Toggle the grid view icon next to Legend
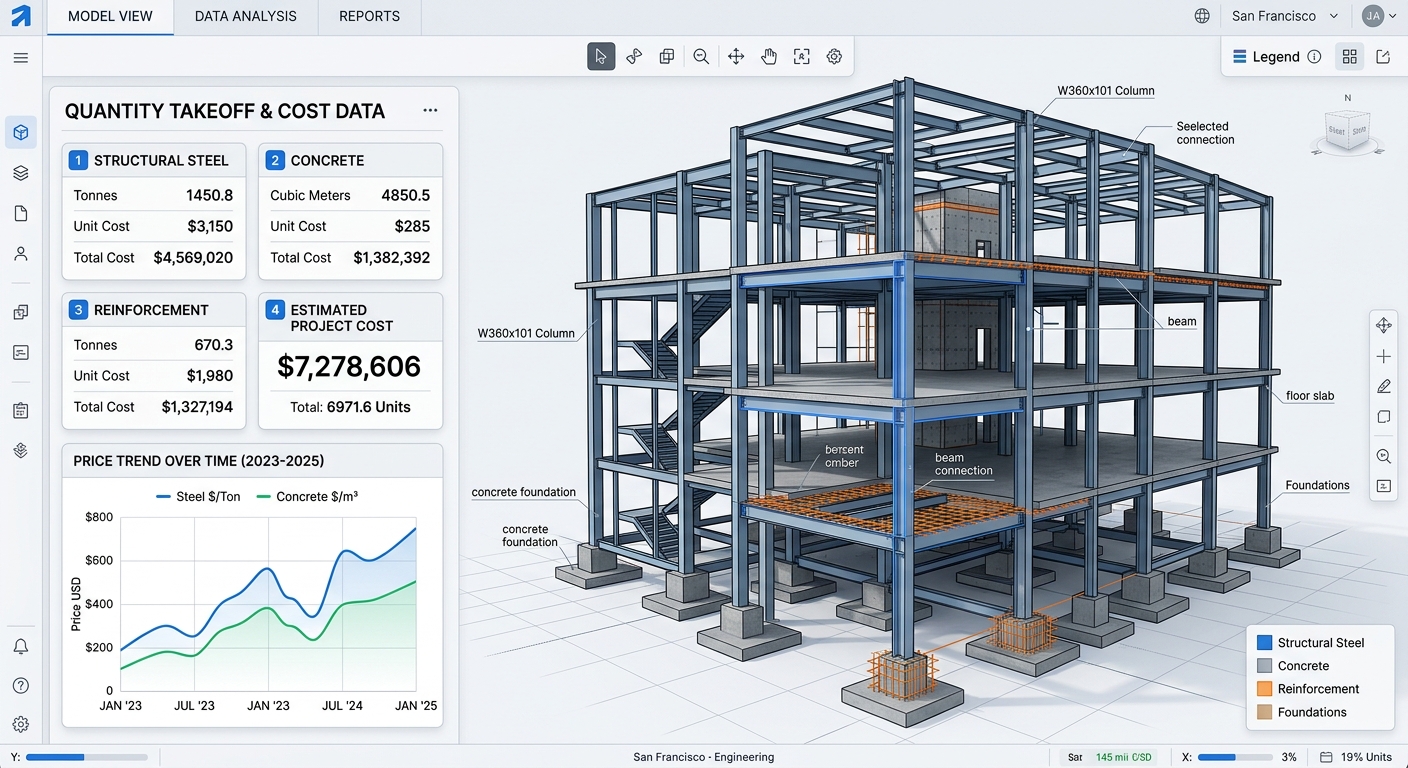The width and height of the screenshot is (1408, 768). click(1350, 57)
